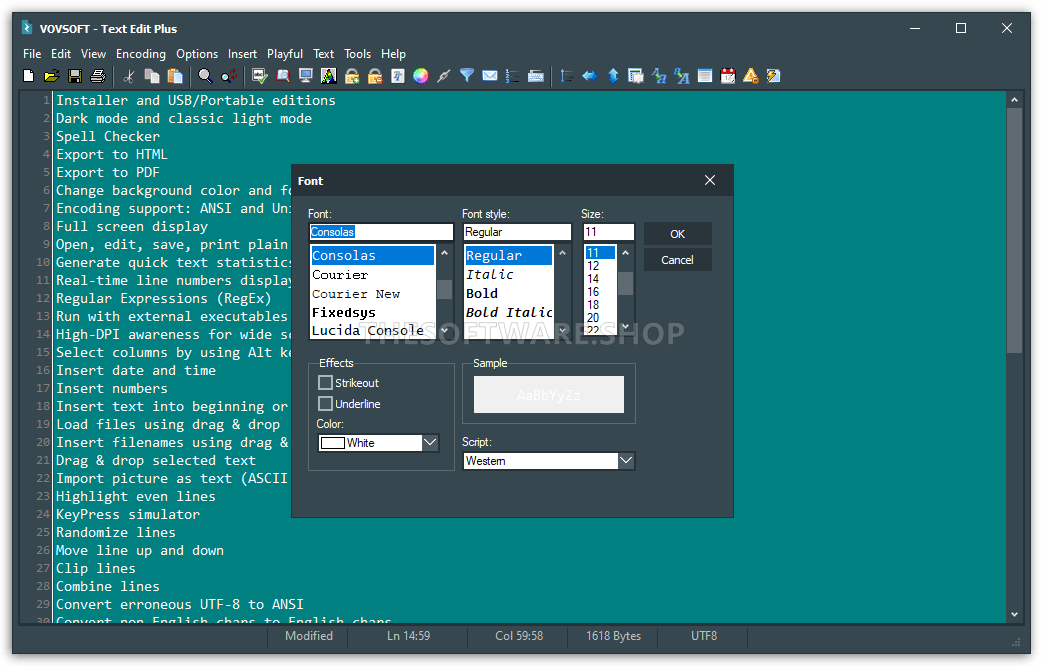The height and width of the screenshot is (666, 1043).
Task: Select Bold Italic in font style list
Action: 509,313
